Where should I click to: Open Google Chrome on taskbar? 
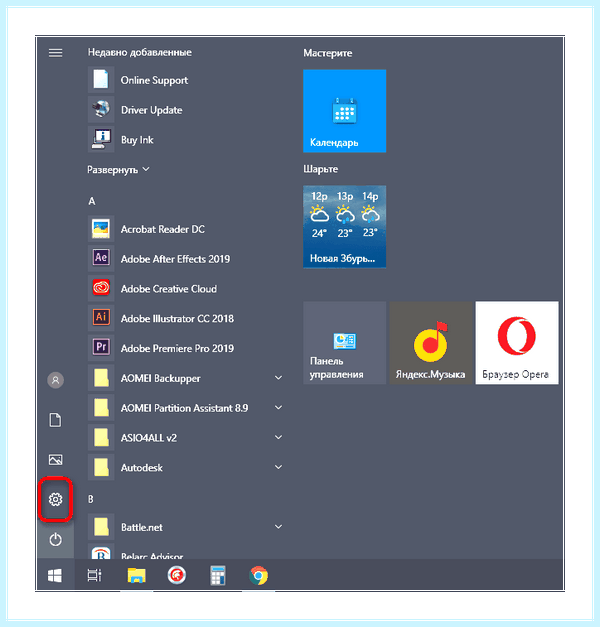pos(258,576)
